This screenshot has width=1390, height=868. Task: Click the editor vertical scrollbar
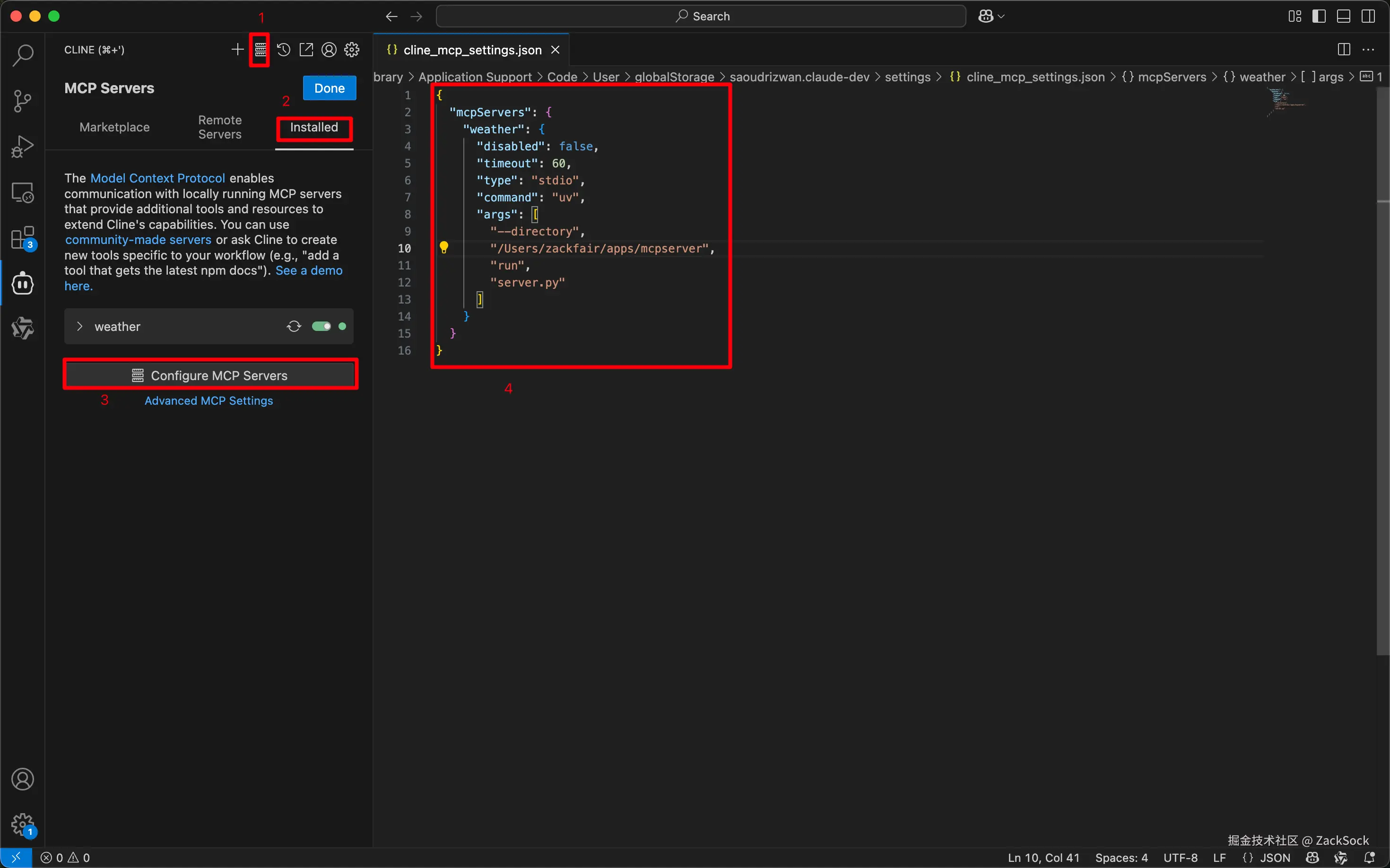click(x=1382, y=402)
